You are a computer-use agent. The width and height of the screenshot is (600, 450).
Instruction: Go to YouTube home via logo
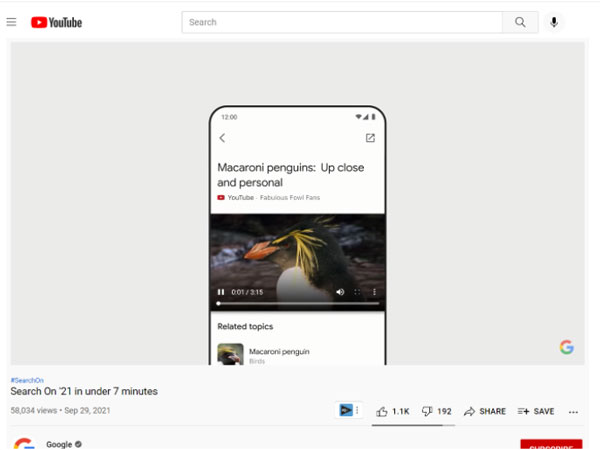pos(57,23)
